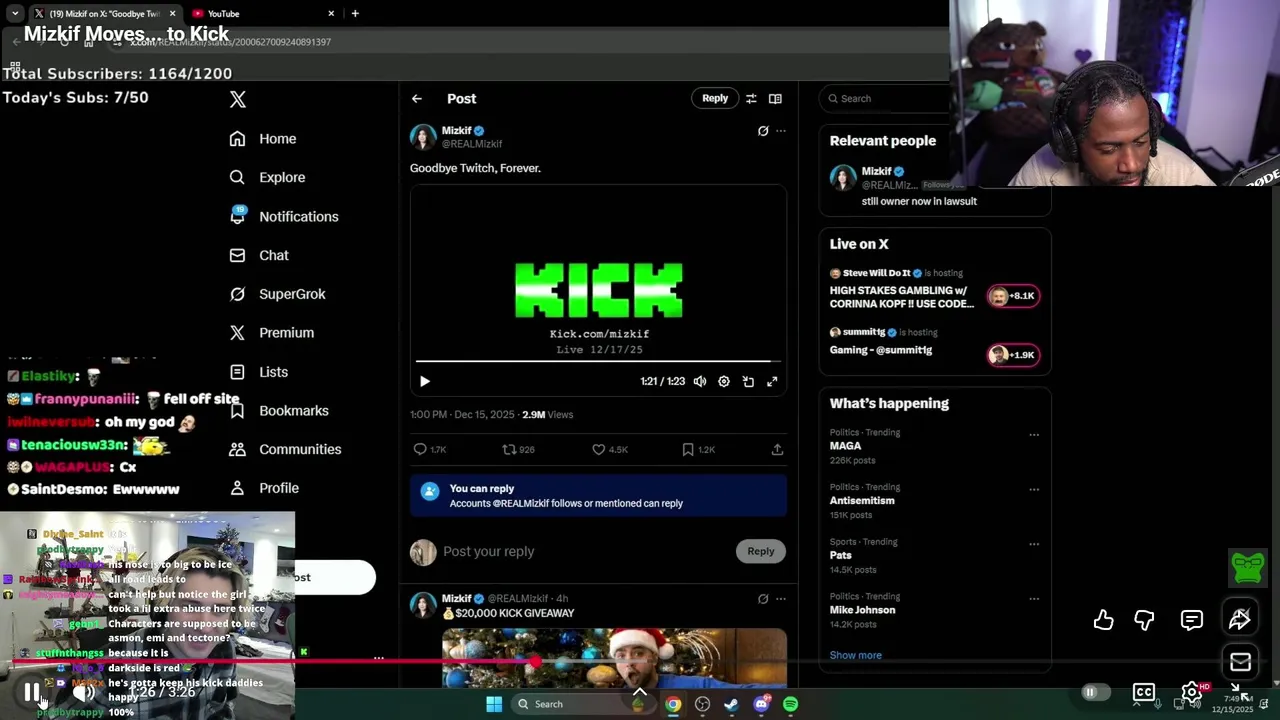Open the YouTube comments panel icon
The image size is (1280, 720).
1192,620
